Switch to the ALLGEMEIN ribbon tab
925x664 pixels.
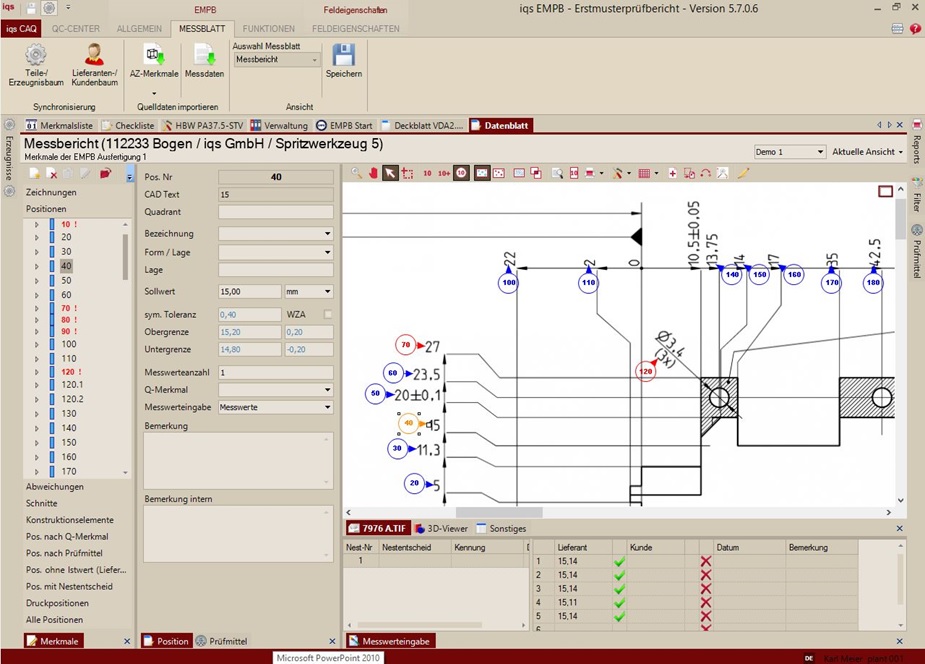(139, 28)
